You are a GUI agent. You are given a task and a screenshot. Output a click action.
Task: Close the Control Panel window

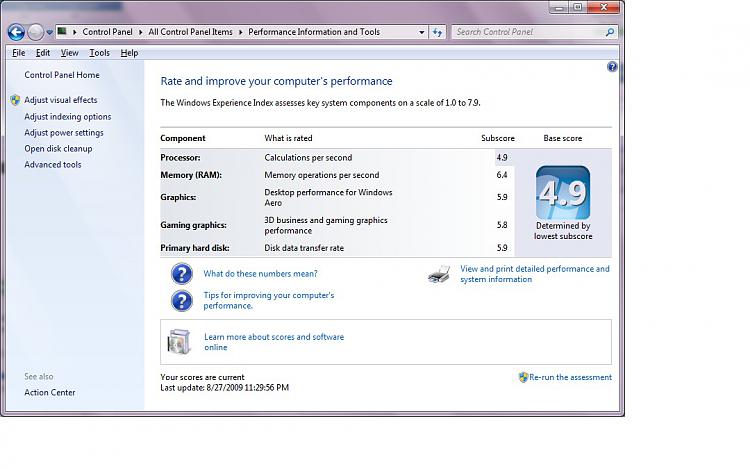[604, 7]
